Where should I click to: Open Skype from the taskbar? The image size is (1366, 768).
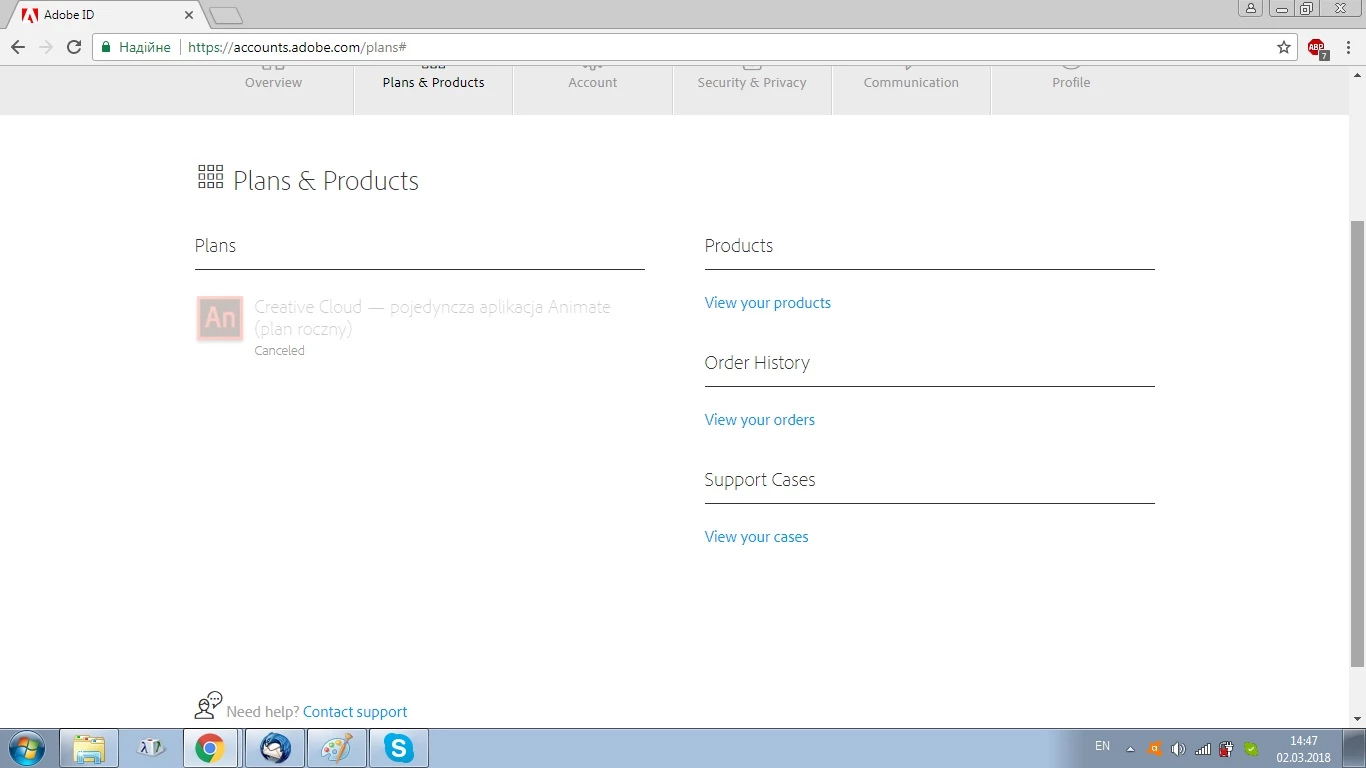[399, 748]
